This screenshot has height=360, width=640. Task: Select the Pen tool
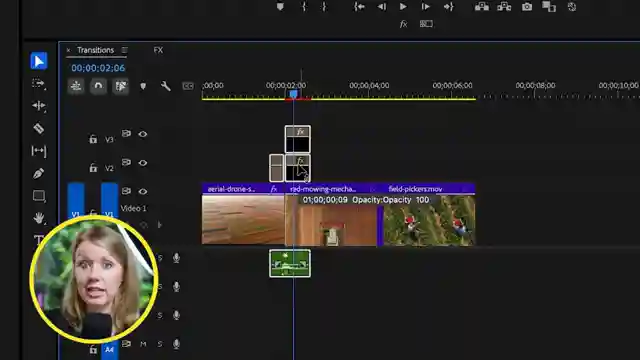(x=38, y=173)
